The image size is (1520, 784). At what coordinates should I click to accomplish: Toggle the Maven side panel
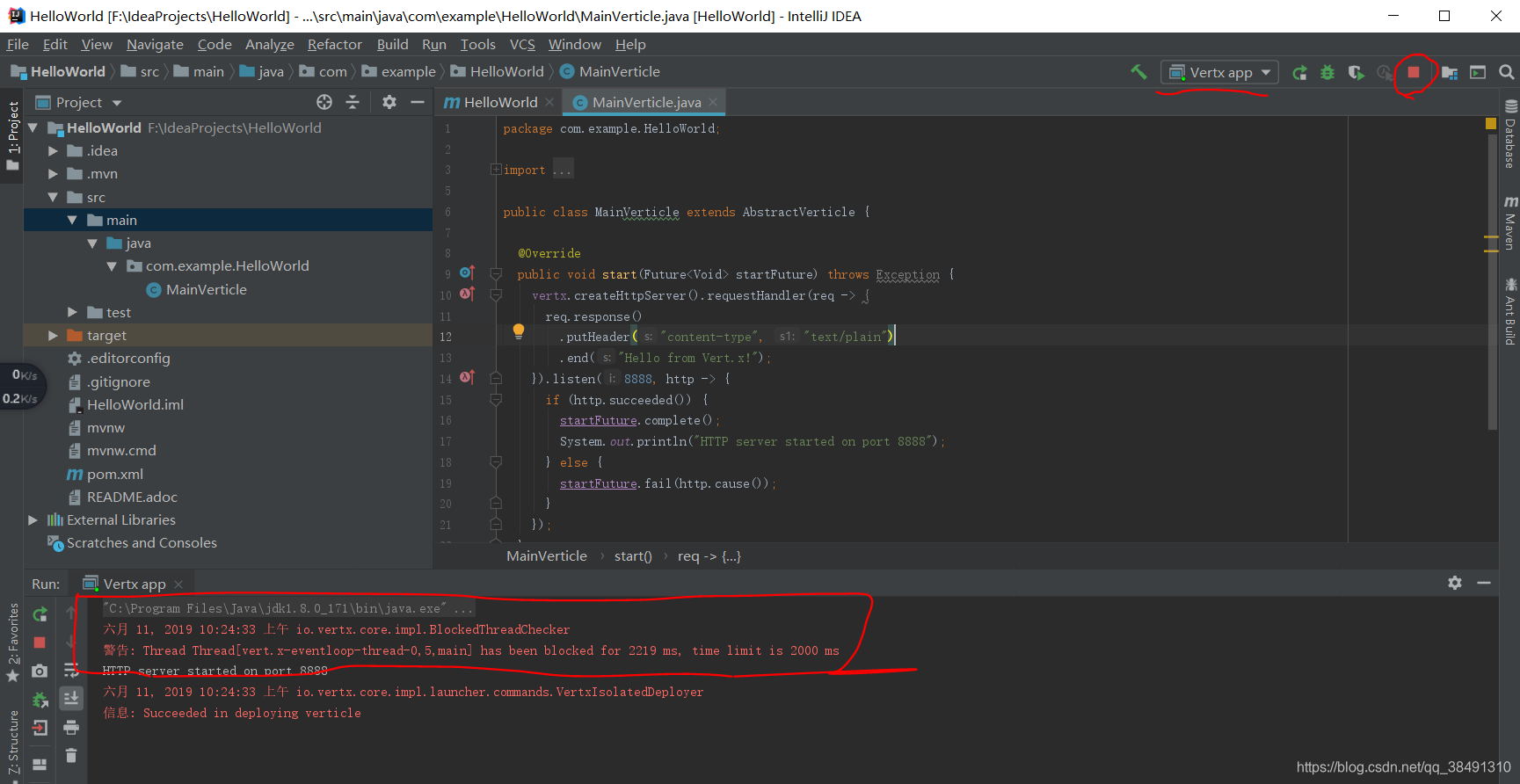point(1509,222)
